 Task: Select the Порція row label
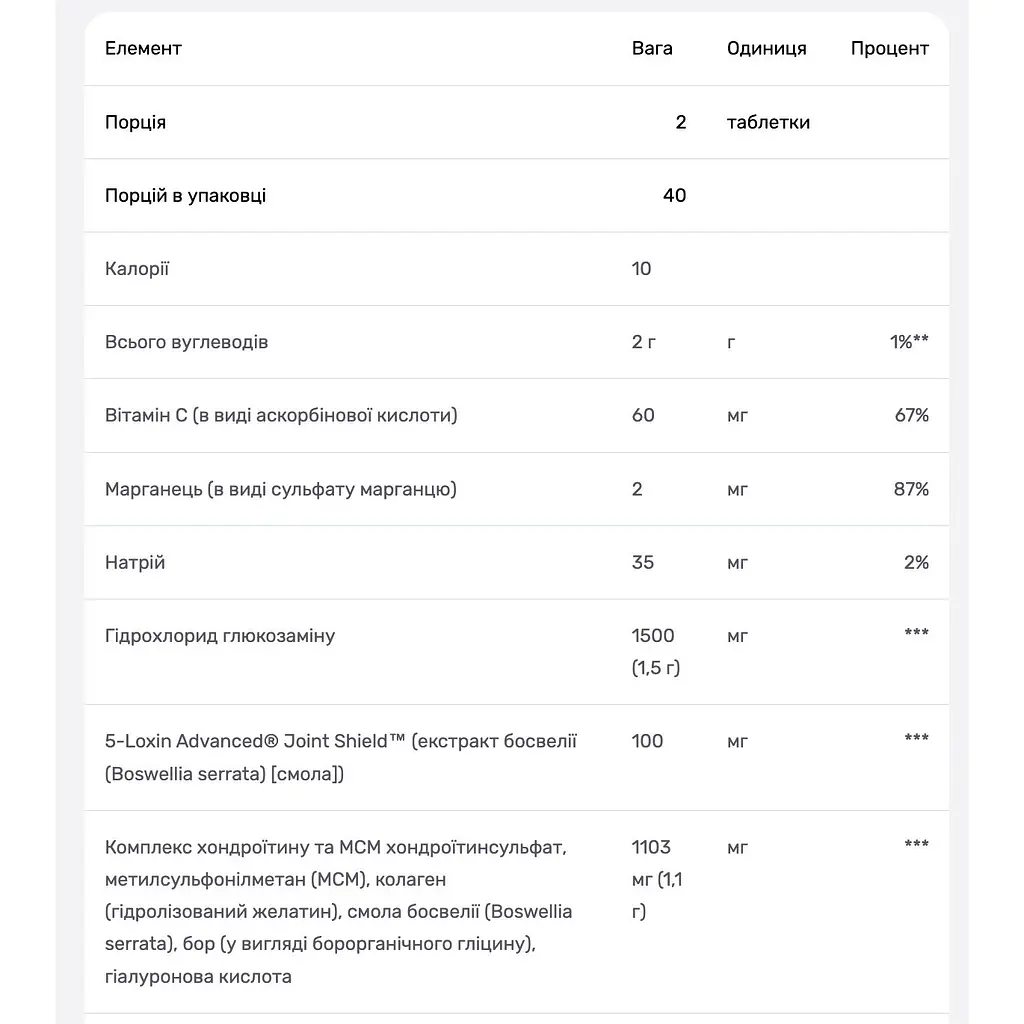(x=135, y=122)
